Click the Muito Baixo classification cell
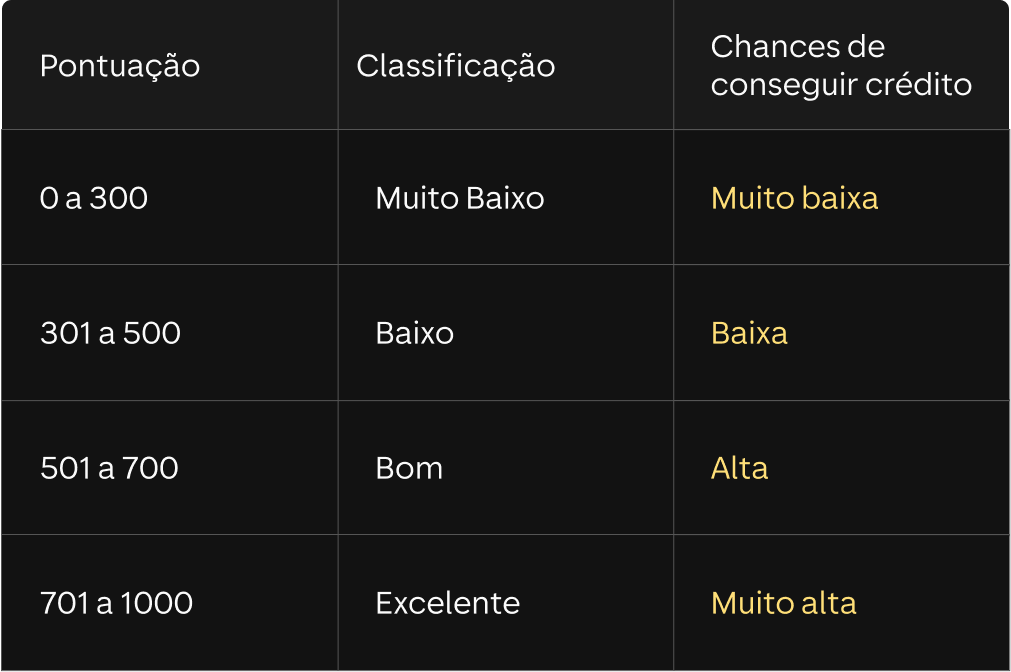Image resolution: width=1011 pixels, height=672 pixels. point(459,198)
